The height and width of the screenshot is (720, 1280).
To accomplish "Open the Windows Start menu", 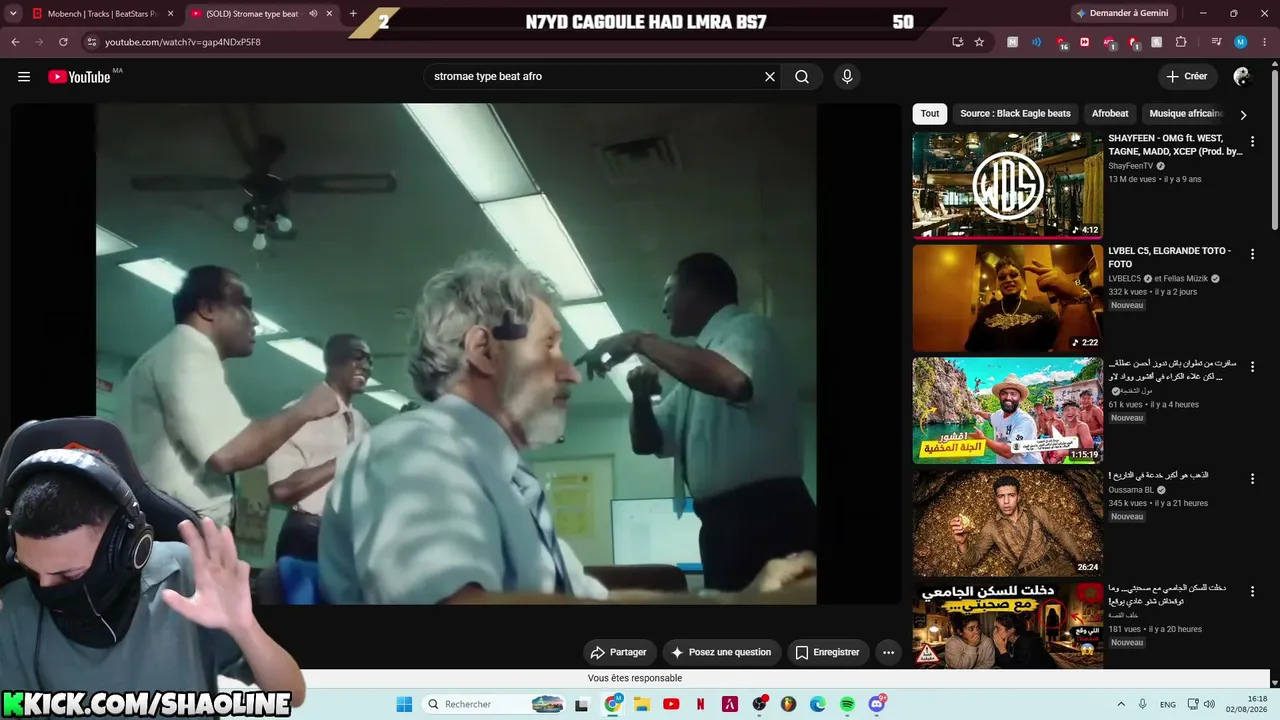I will pos(404,704).
